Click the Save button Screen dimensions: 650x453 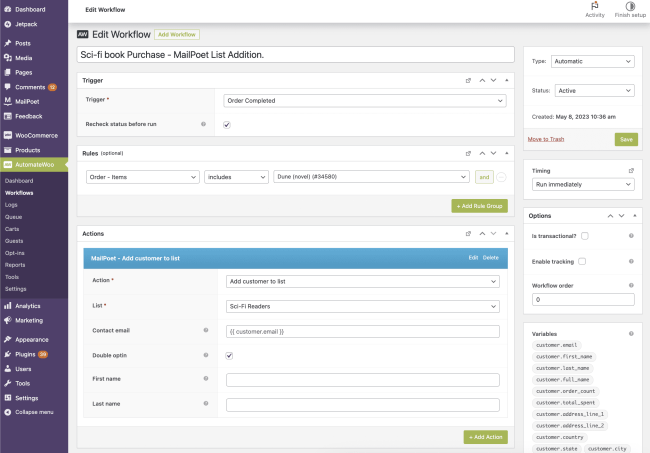pos(625,139)
